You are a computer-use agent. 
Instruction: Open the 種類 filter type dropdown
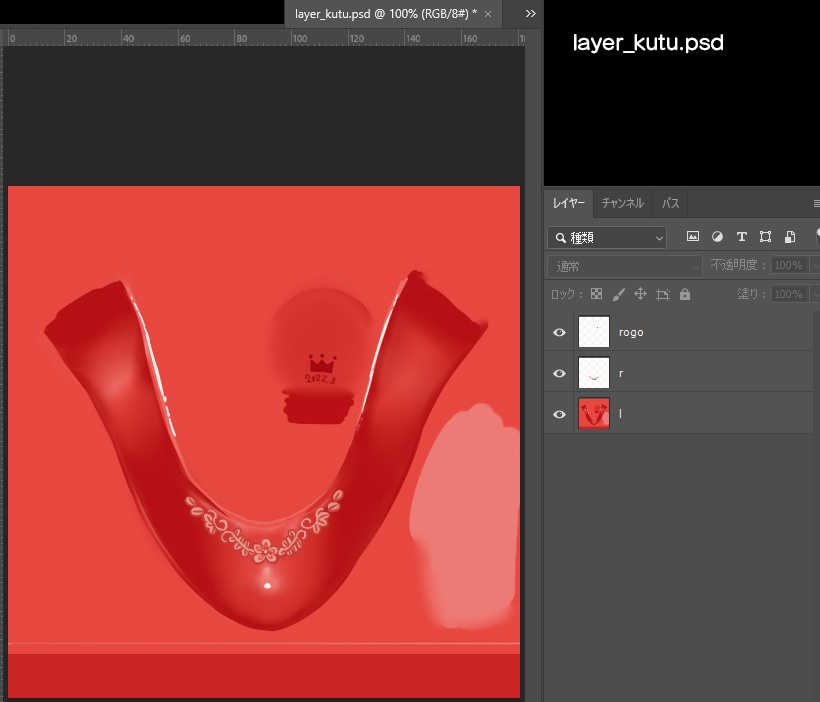click(607, 237)
